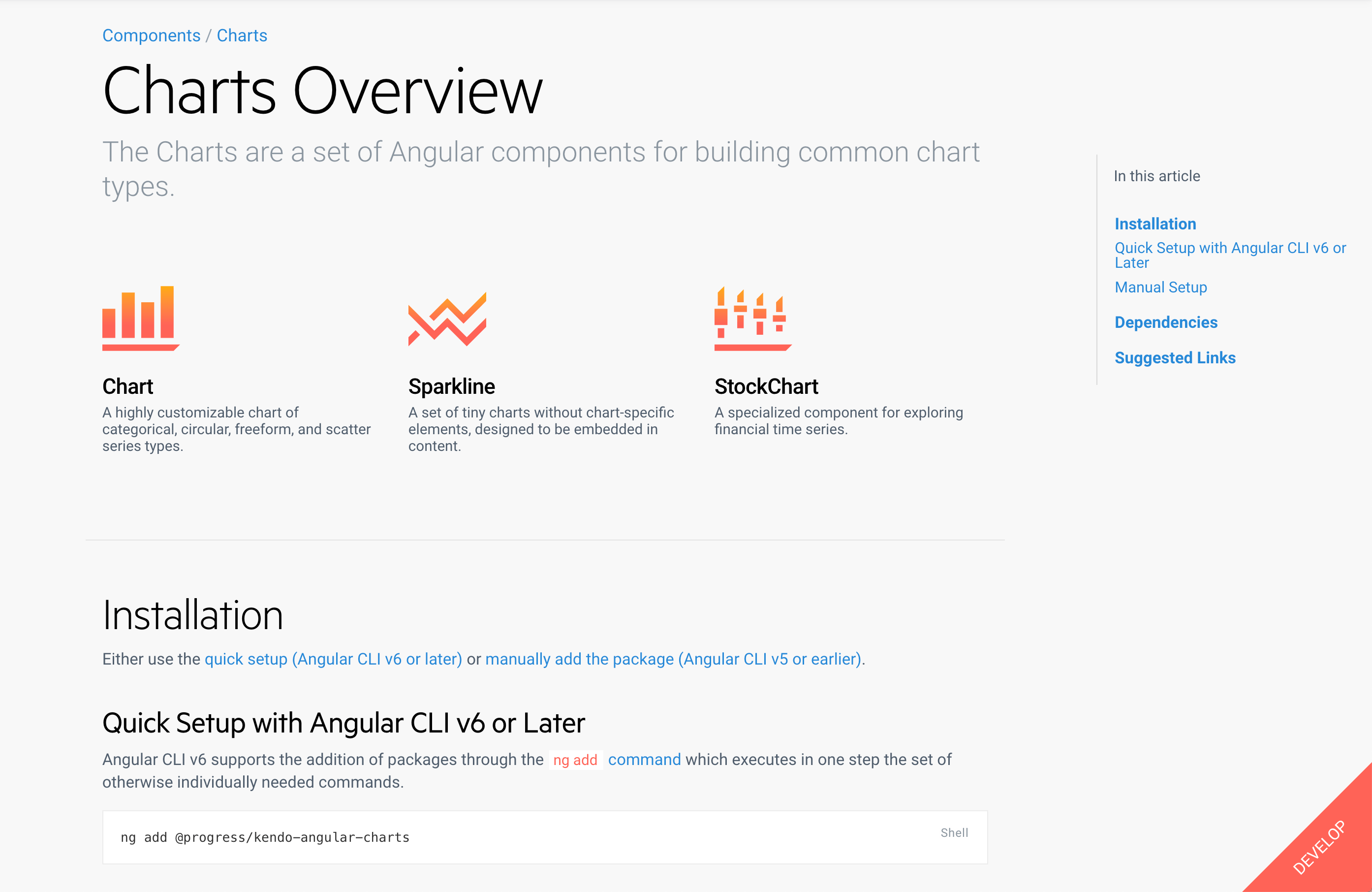This screenshot has width=1372, height=892.
Task: Open the StockChart component heading
Action: point(766,386)
